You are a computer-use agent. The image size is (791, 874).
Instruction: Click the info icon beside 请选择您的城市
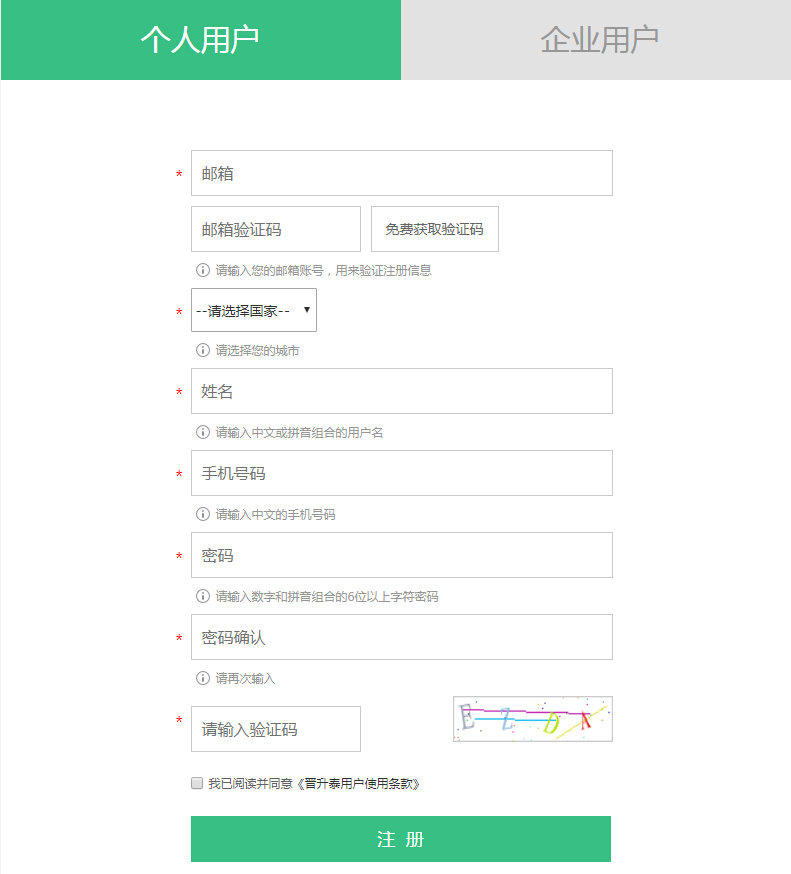(203, 350)
